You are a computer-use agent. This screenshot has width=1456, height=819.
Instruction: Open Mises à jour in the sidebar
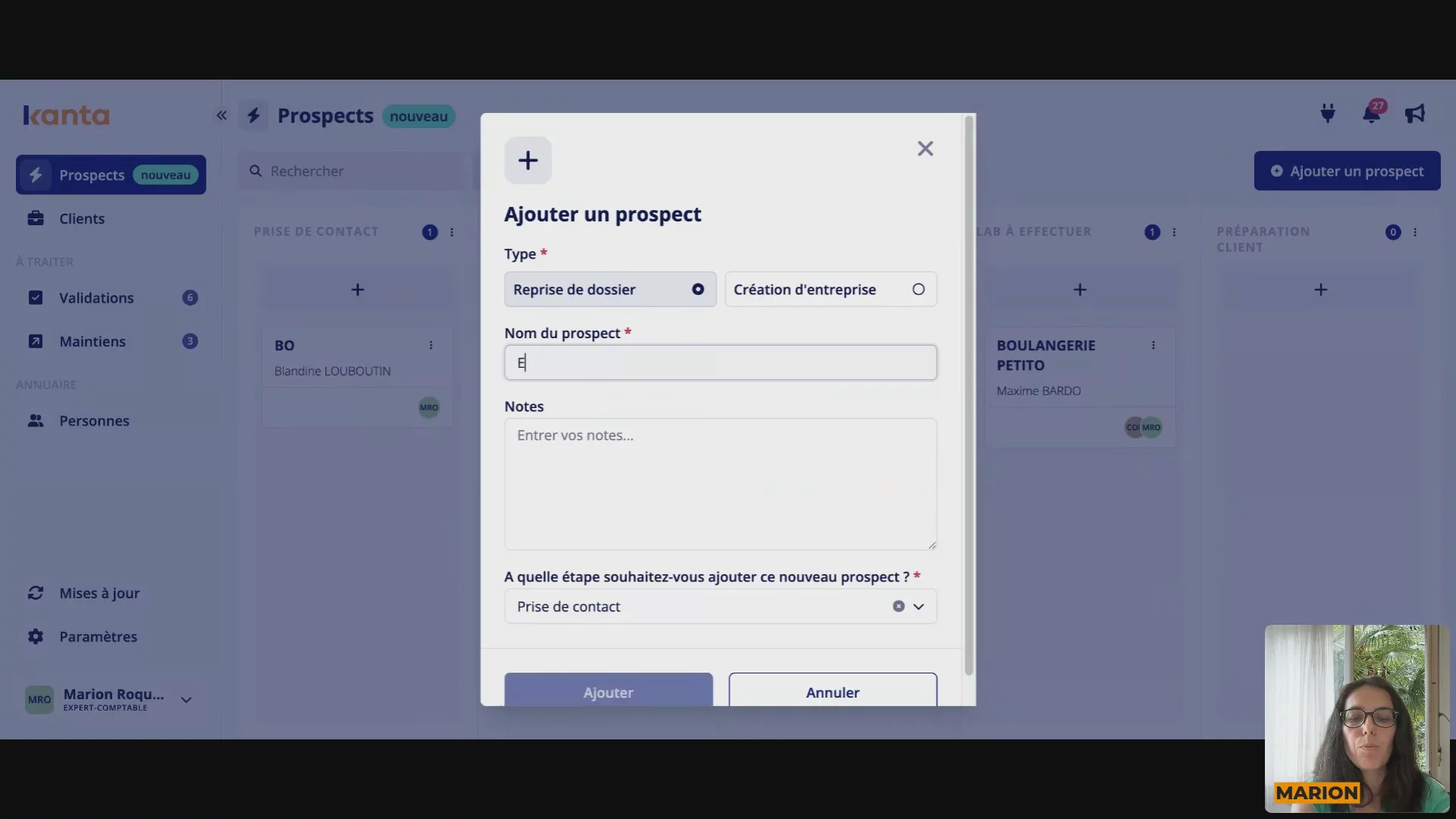(x=111, y=593)
